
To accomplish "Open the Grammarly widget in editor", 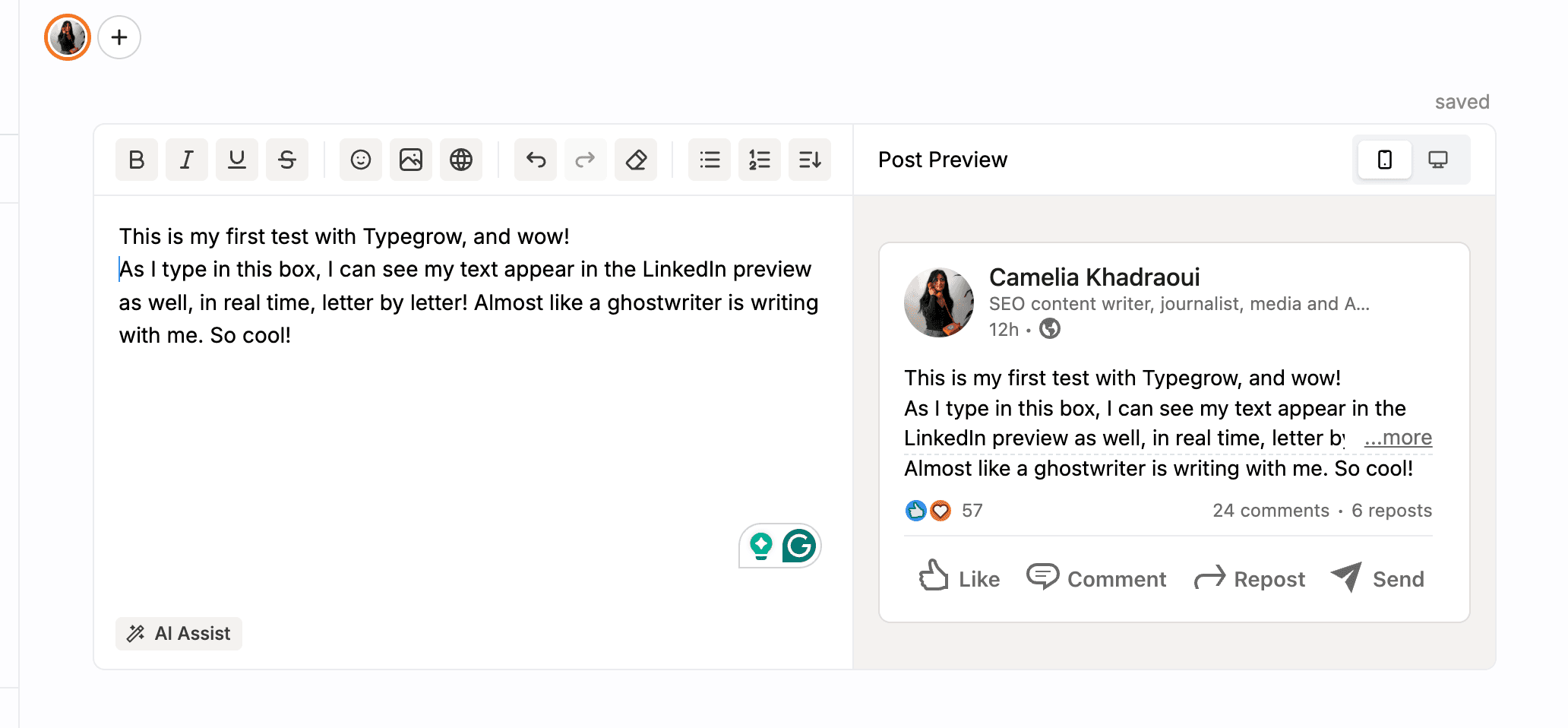I will pos(799,546).
